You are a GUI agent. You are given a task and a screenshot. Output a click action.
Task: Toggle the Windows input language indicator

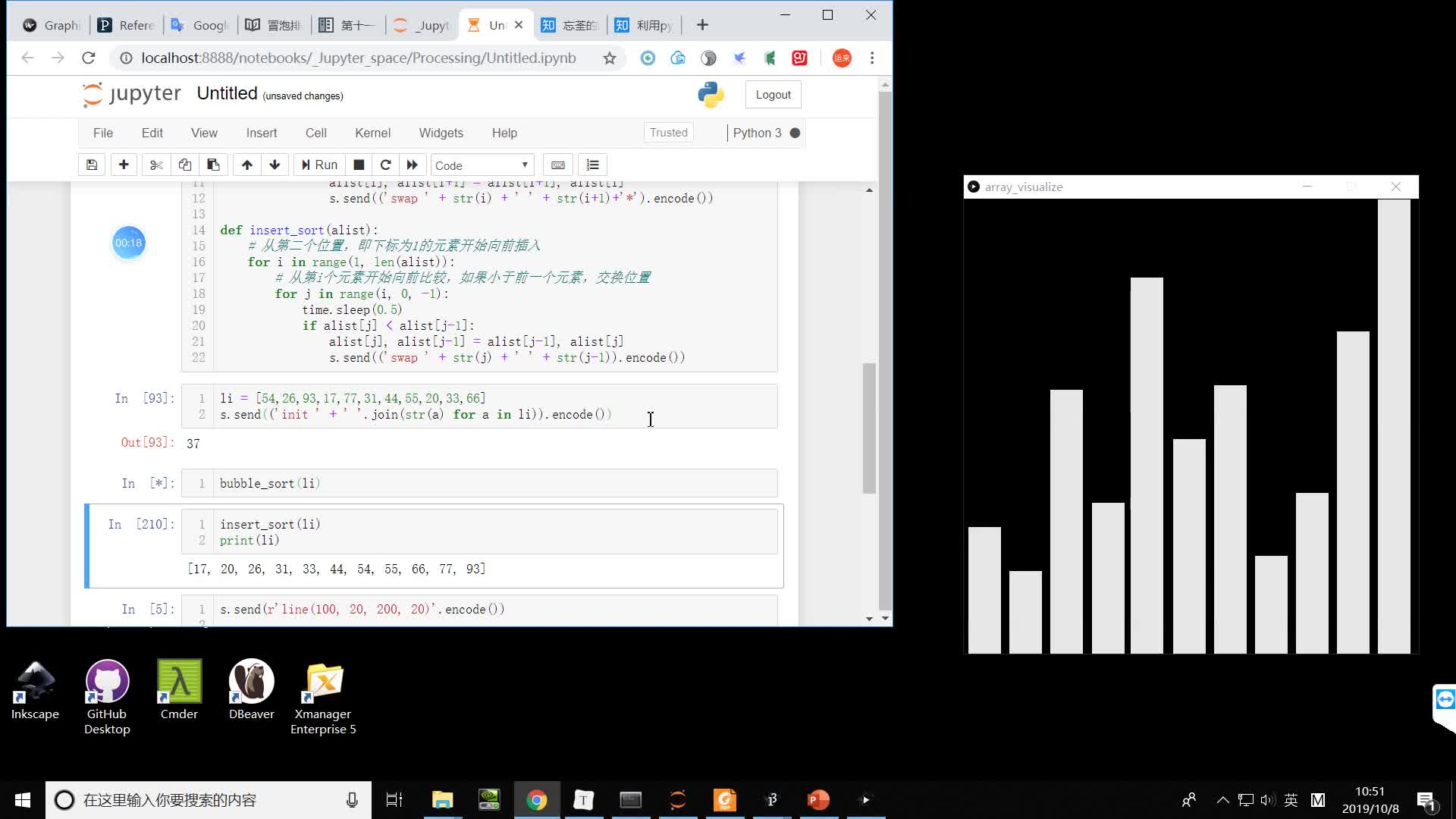tap(1291, 800)
